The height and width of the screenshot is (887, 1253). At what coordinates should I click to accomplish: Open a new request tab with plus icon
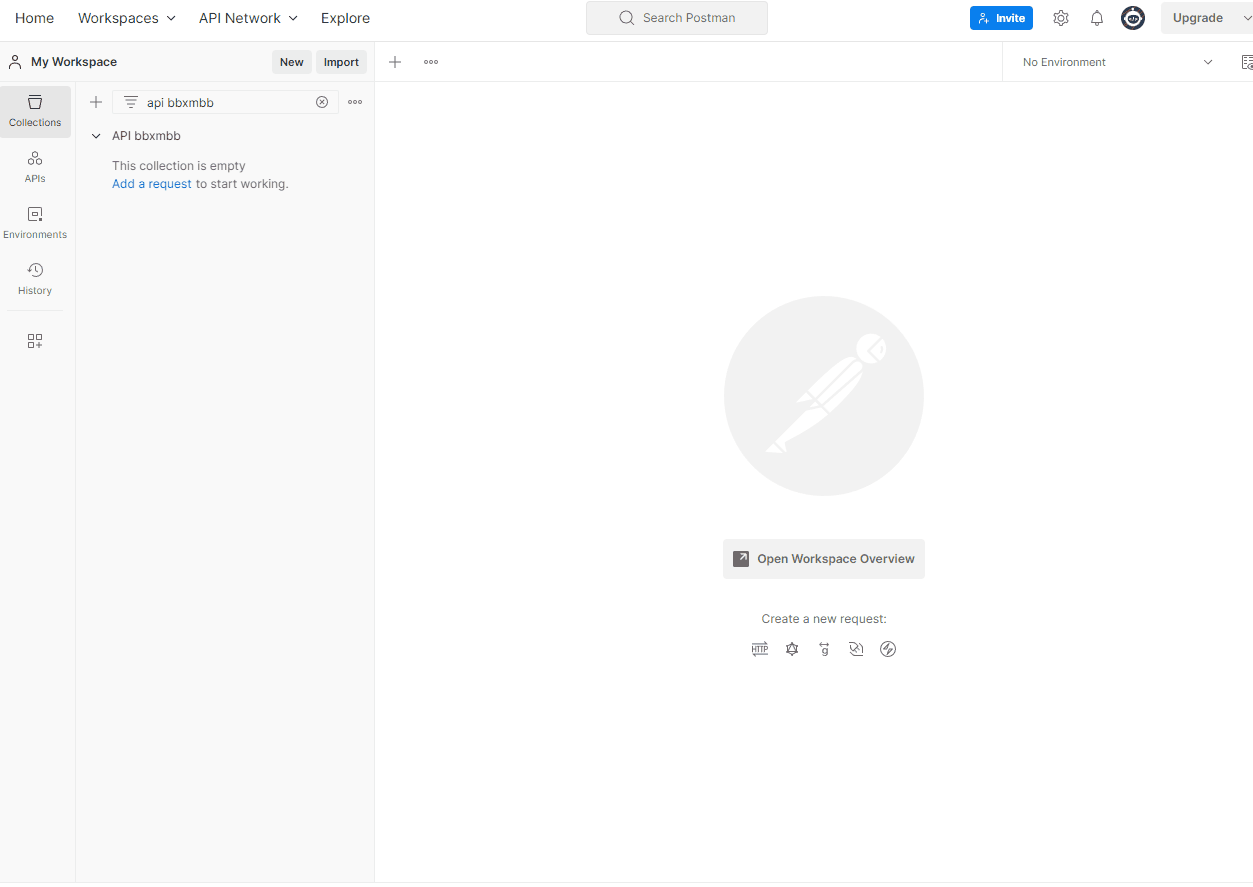(395, 62)
